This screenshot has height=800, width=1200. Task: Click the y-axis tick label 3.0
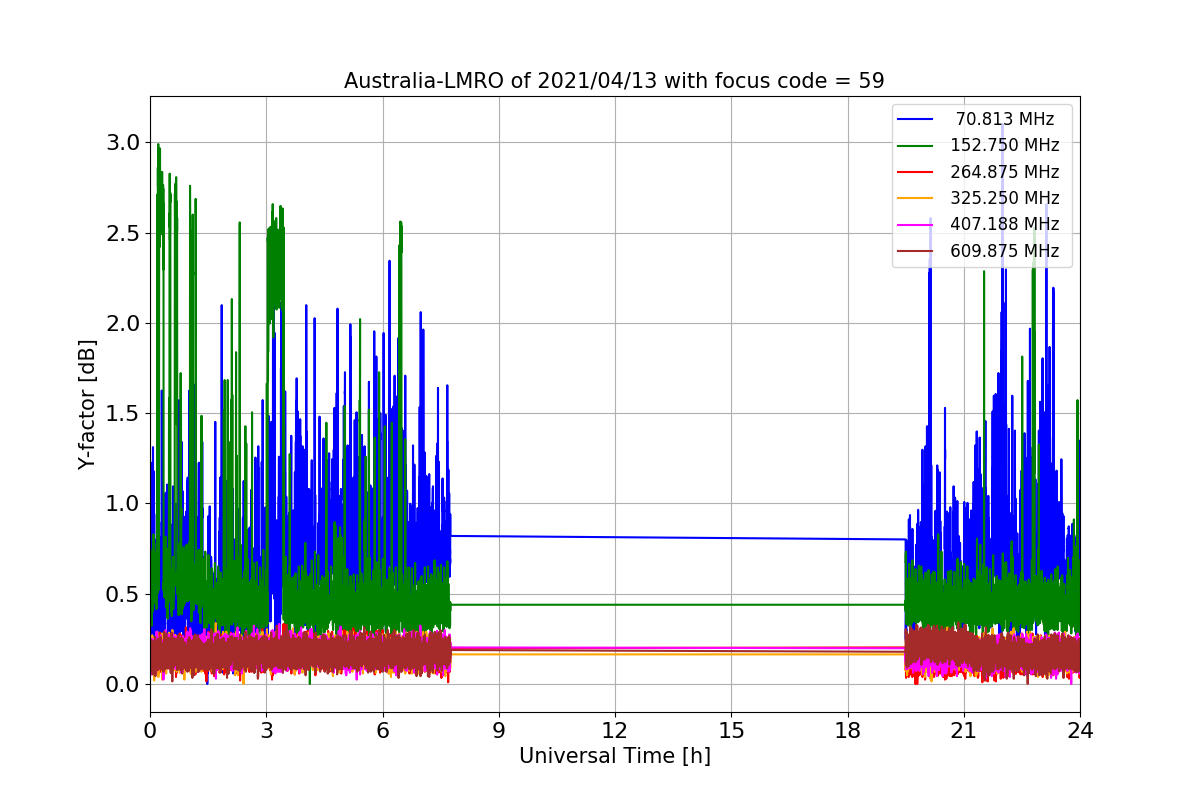click(123, 143)
